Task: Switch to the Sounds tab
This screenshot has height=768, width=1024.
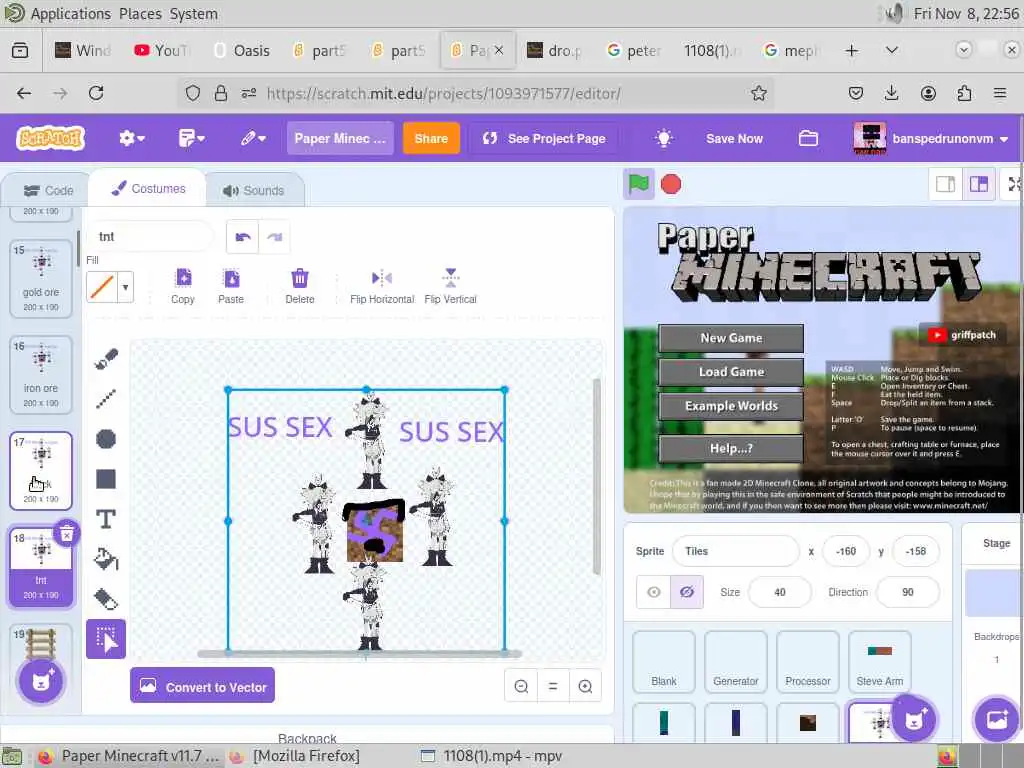Action: (x=253, y=191)
